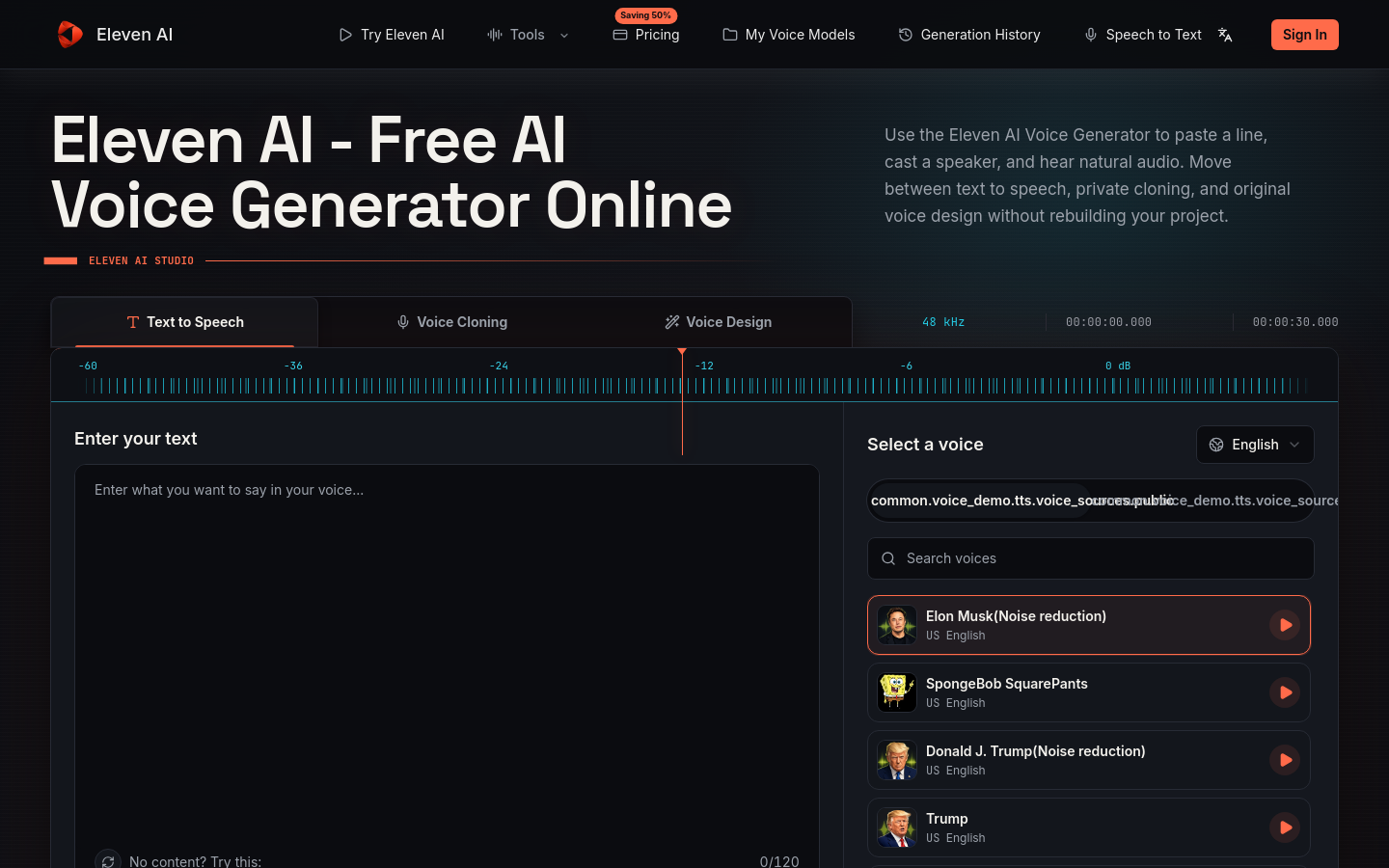Click the first voice source tab
1389x868 pixels.
pos(979,501)
